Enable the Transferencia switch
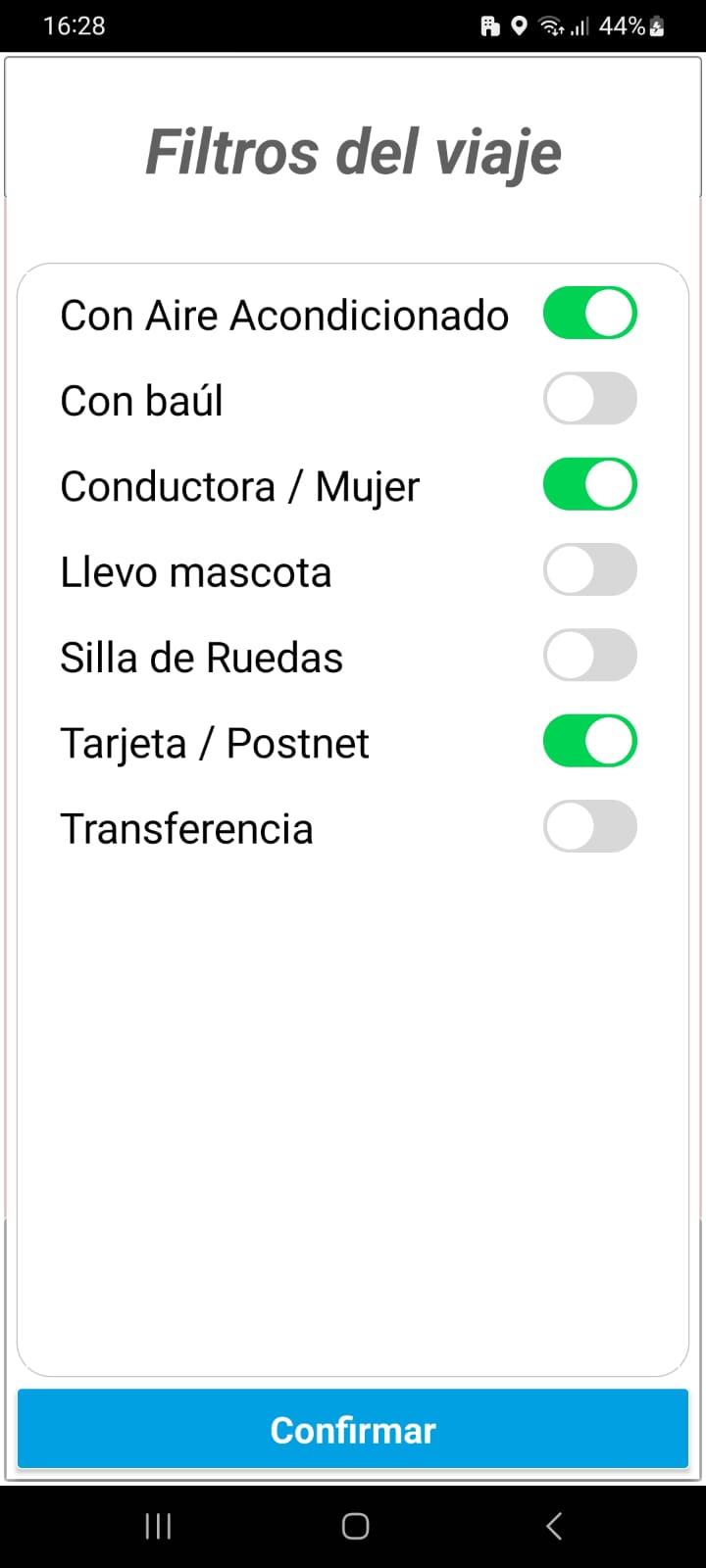Screen dimensions: 706x1568 pos(589,826)
